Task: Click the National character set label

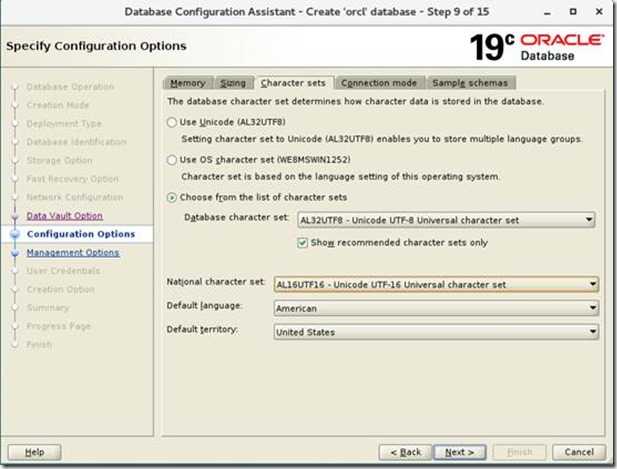Action: tap(215, 282)
